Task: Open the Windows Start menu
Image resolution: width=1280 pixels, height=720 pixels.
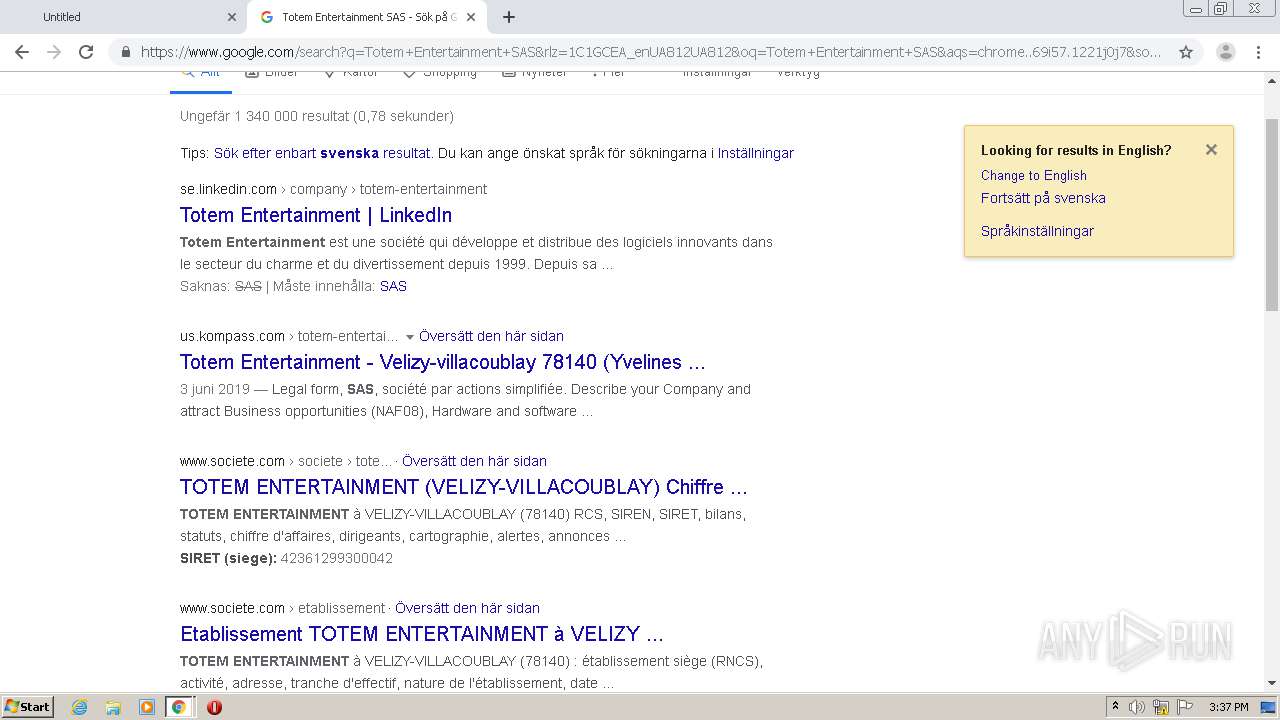Action: pyautogui.click(x=27, y=706)
